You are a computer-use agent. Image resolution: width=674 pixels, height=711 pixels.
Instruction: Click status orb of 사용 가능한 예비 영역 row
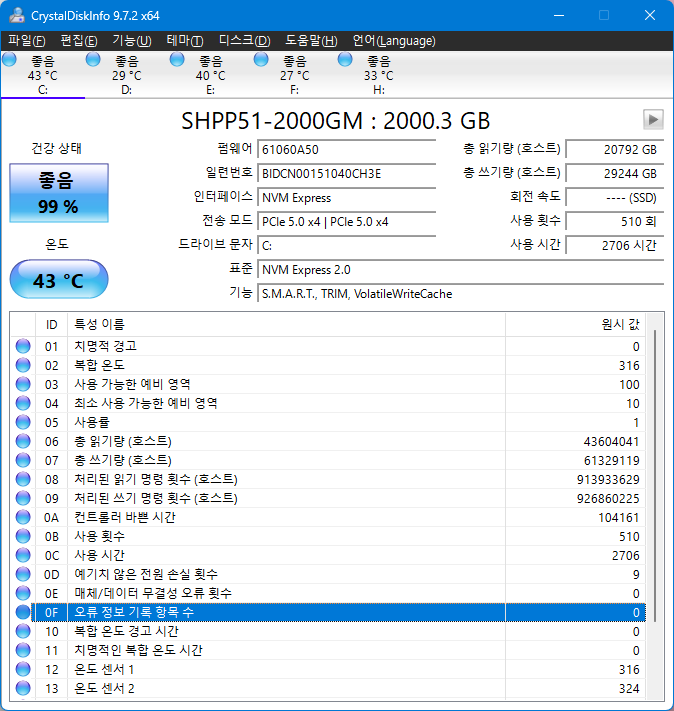pyautogui.click(x=23, y=385)
